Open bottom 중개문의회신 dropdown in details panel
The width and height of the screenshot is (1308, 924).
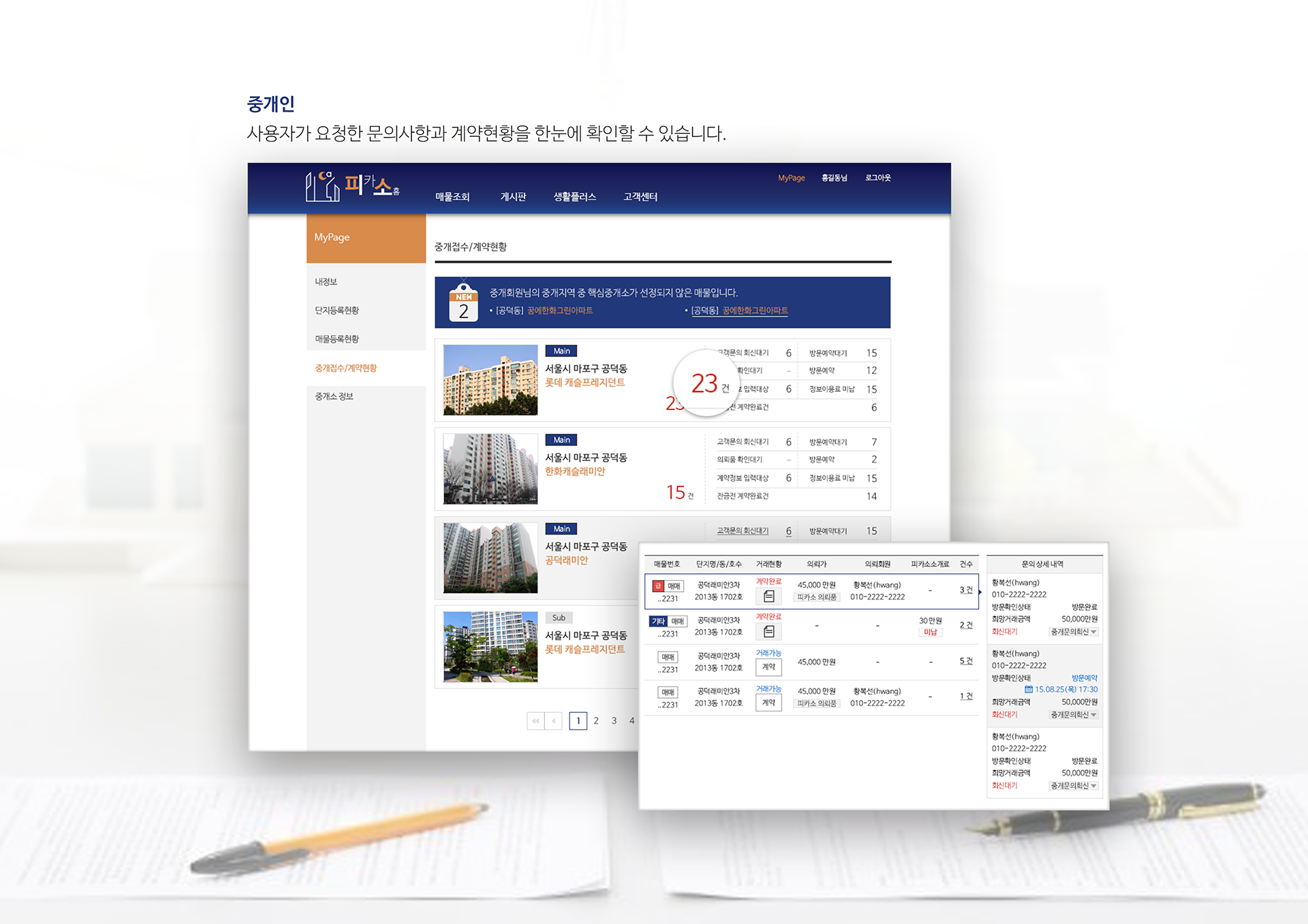(1074, 786)
